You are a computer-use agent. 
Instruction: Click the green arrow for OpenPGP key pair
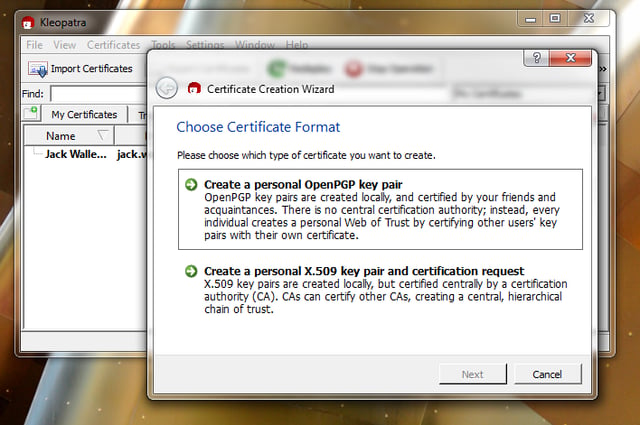coord(191,185)
